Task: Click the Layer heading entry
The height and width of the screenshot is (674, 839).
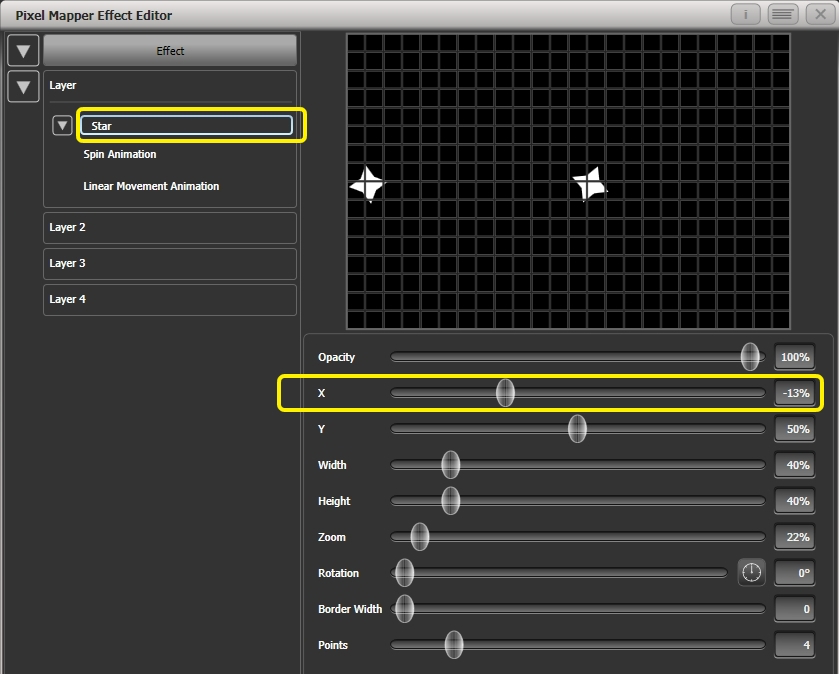Action: point(170,85)
